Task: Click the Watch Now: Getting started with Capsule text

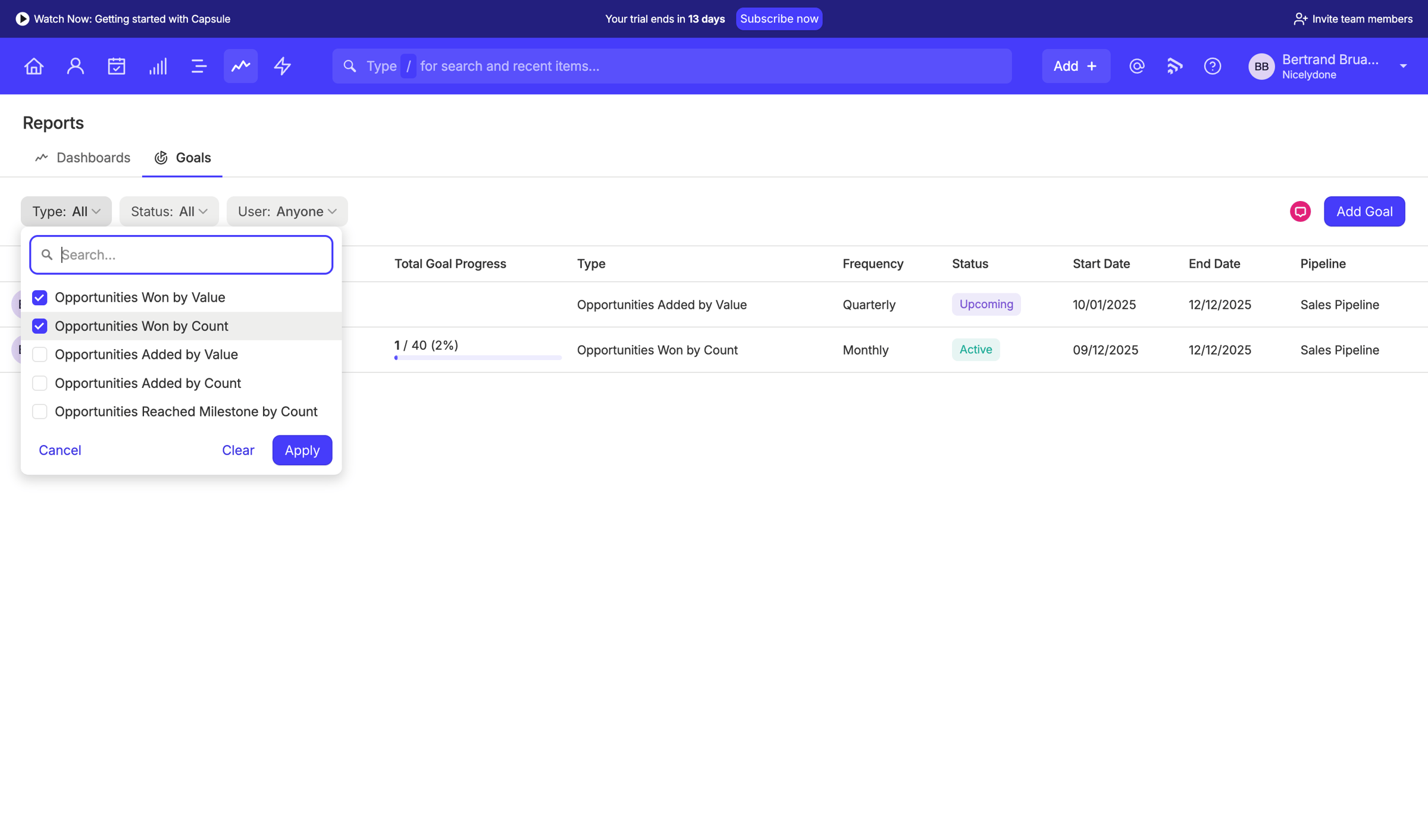Action: 132,19
